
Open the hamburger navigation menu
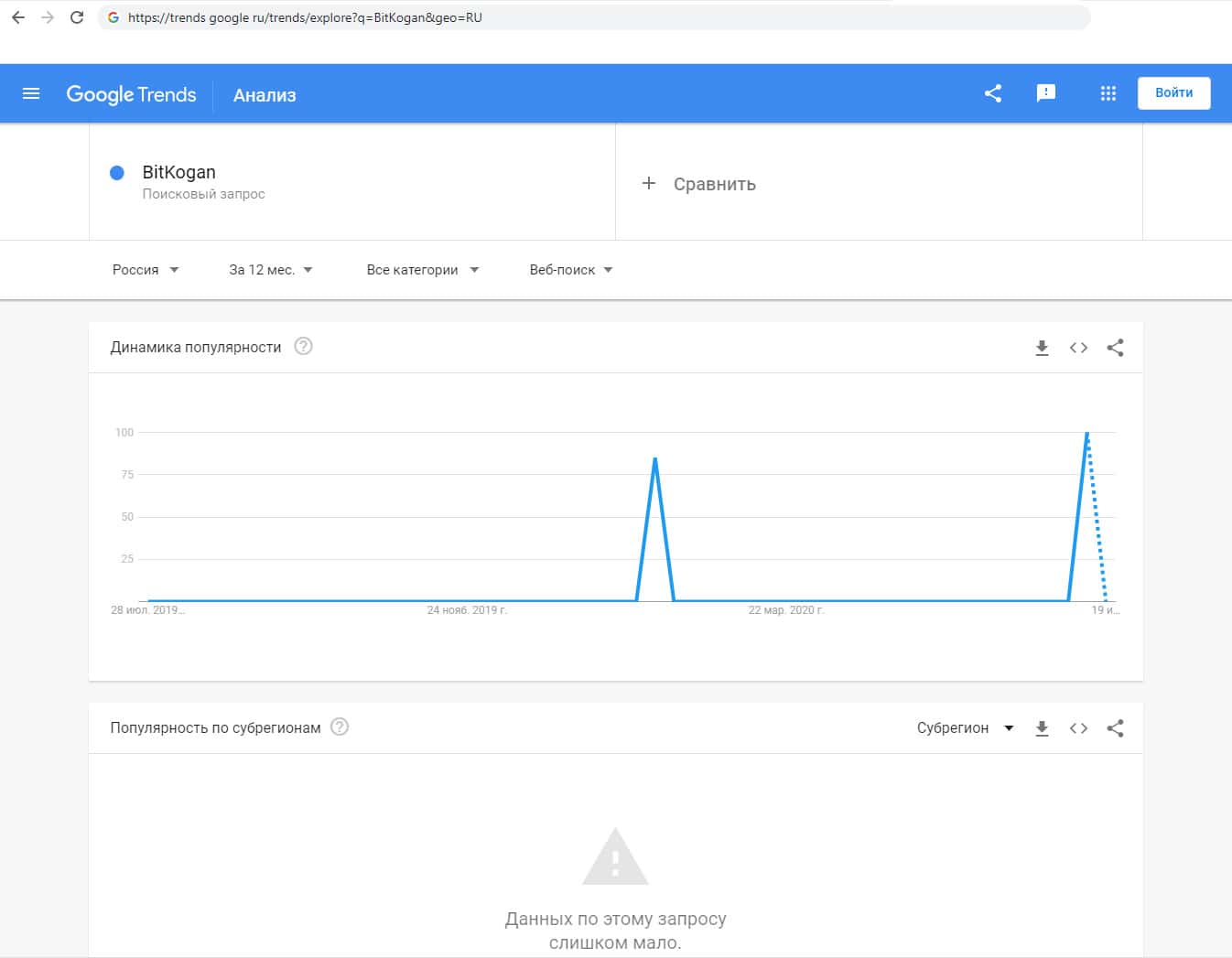pyautogui.click(x=31, y=93)
